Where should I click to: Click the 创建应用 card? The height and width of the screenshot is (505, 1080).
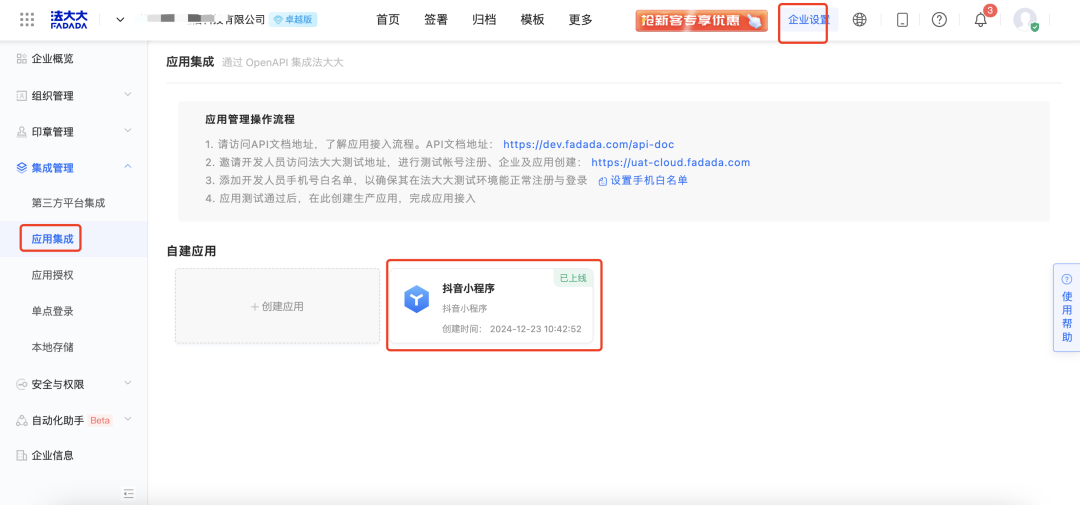pyautogui.click(x=277, y=306)
